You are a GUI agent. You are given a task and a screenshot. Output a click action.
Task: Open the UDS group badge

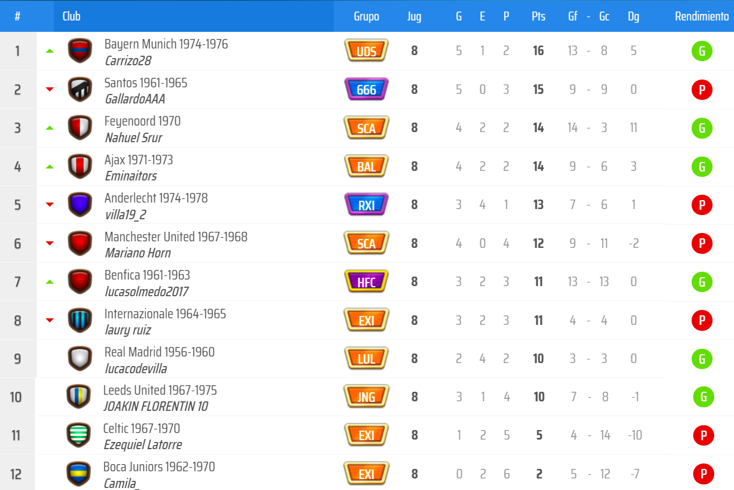click(x=367, y=51)
